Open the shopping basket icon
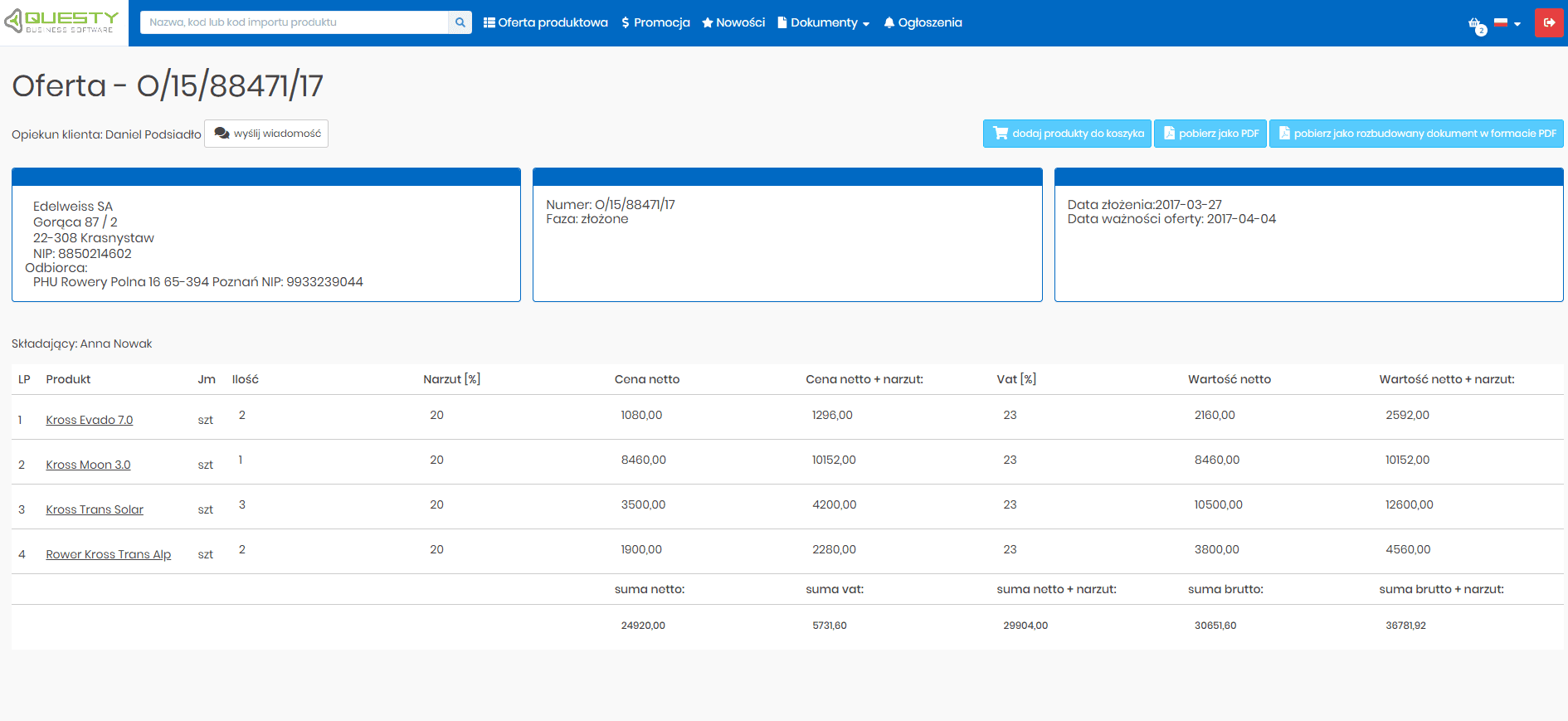Screen dimensions: 1568x721 click(1476, 24)
